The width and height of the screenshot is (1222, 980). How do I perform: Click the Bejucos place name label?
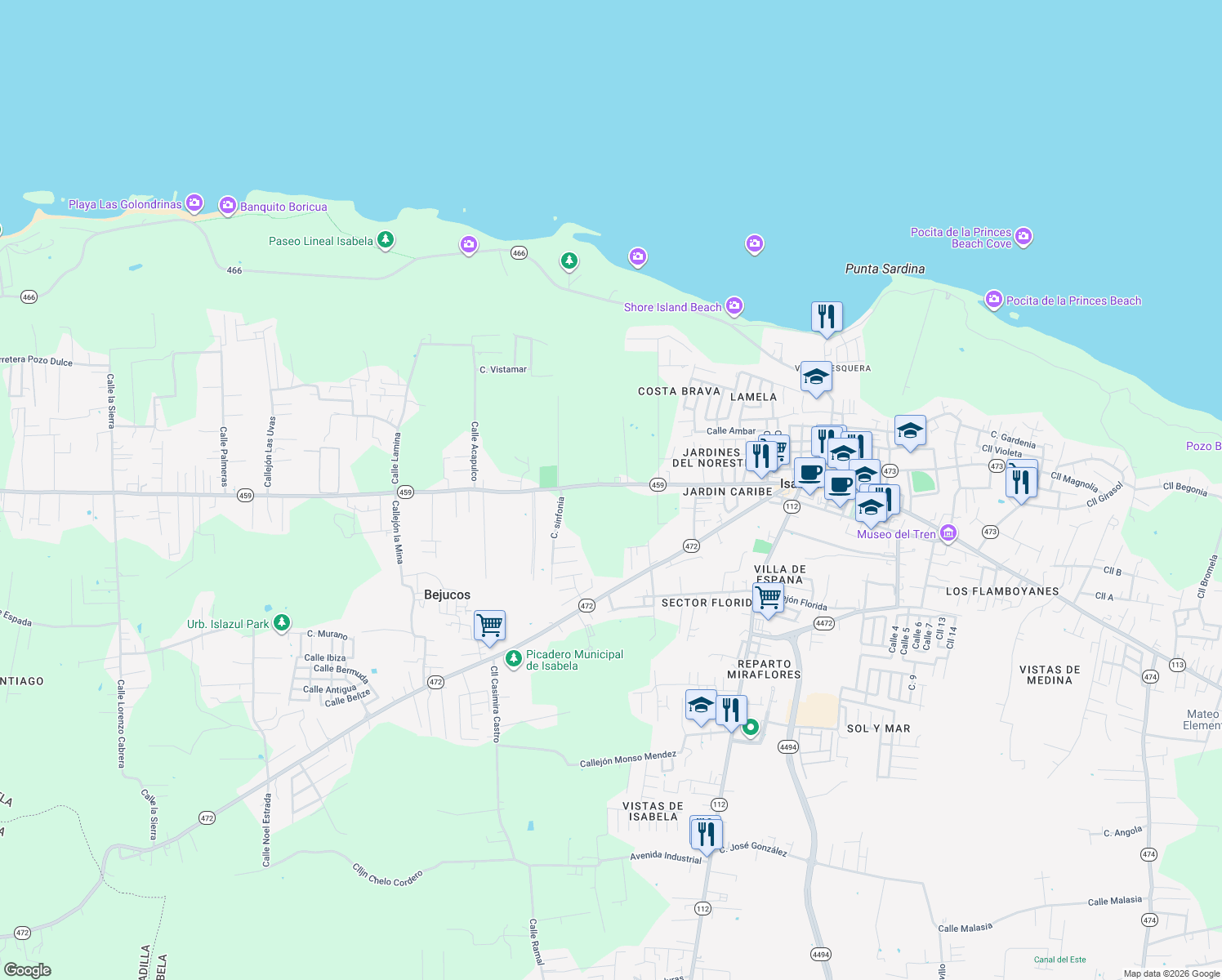(448, 595)
